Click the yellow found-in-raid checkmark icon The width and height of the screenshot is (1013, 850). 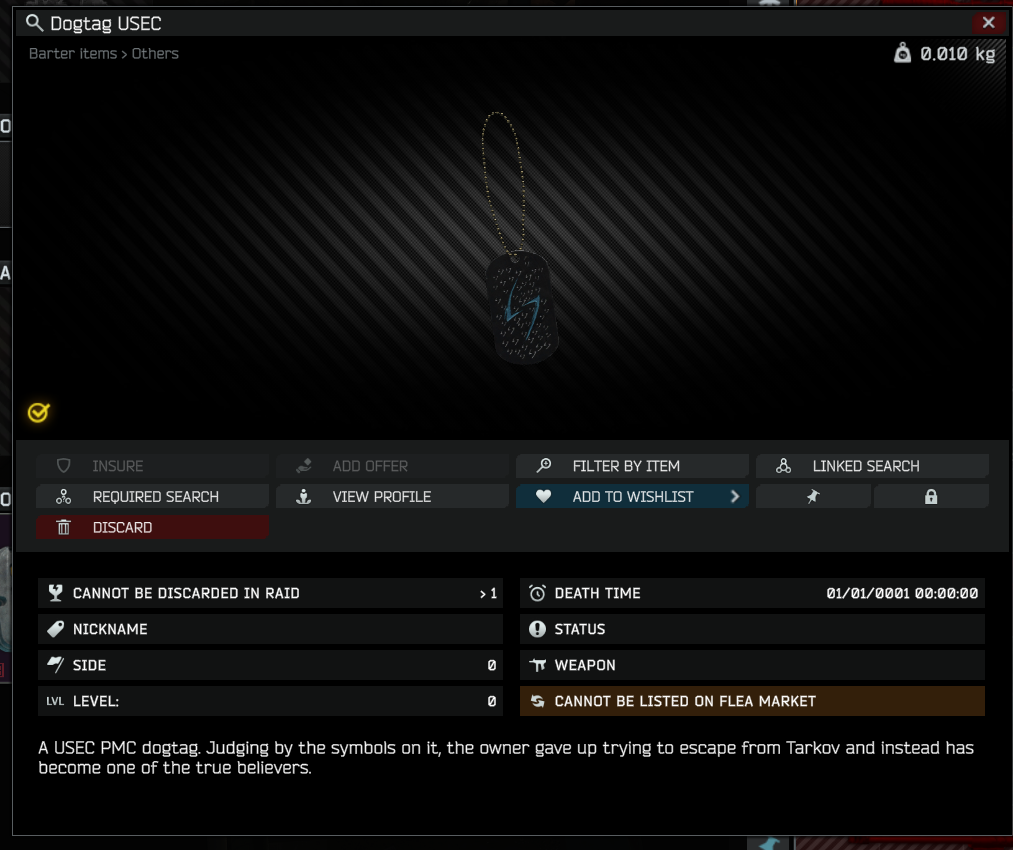click(x=39, y=412)
